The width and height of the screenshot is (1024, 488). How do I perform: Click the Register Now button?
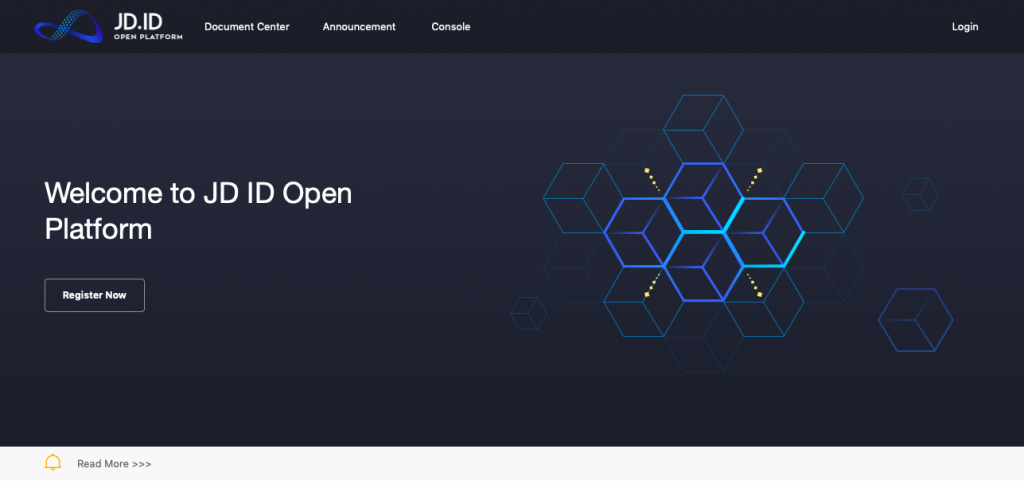95,295
